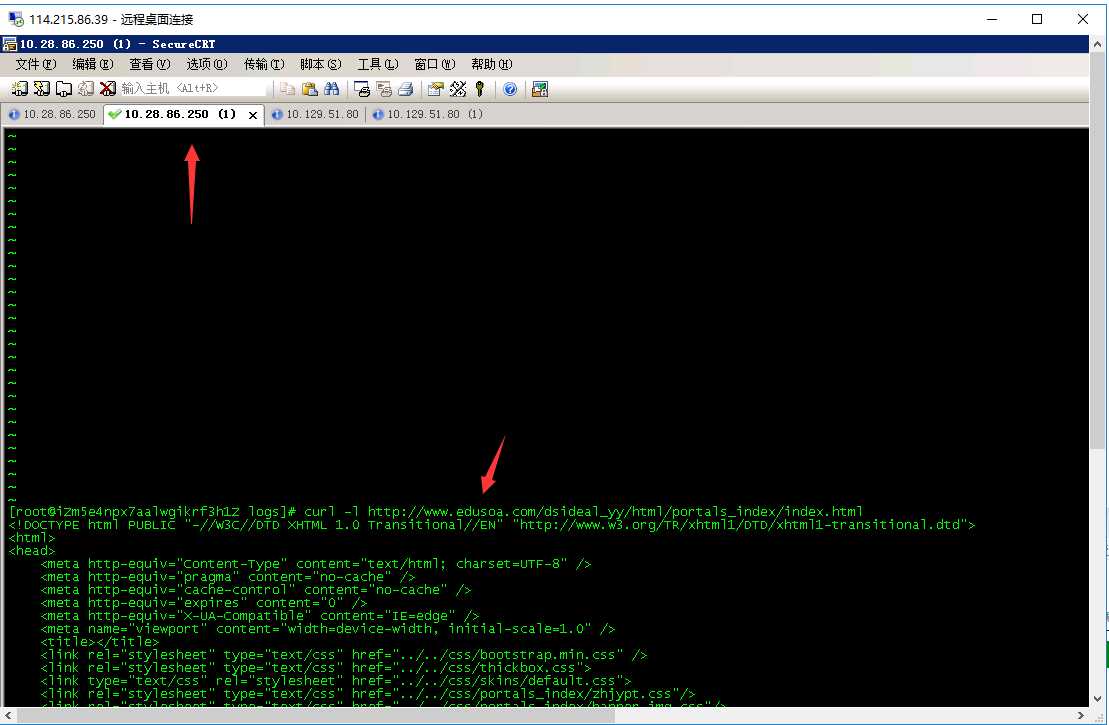1109x725 pixels.
Task: Click the <!DOCTYPE html PUBLIC line
Action: 492,525
